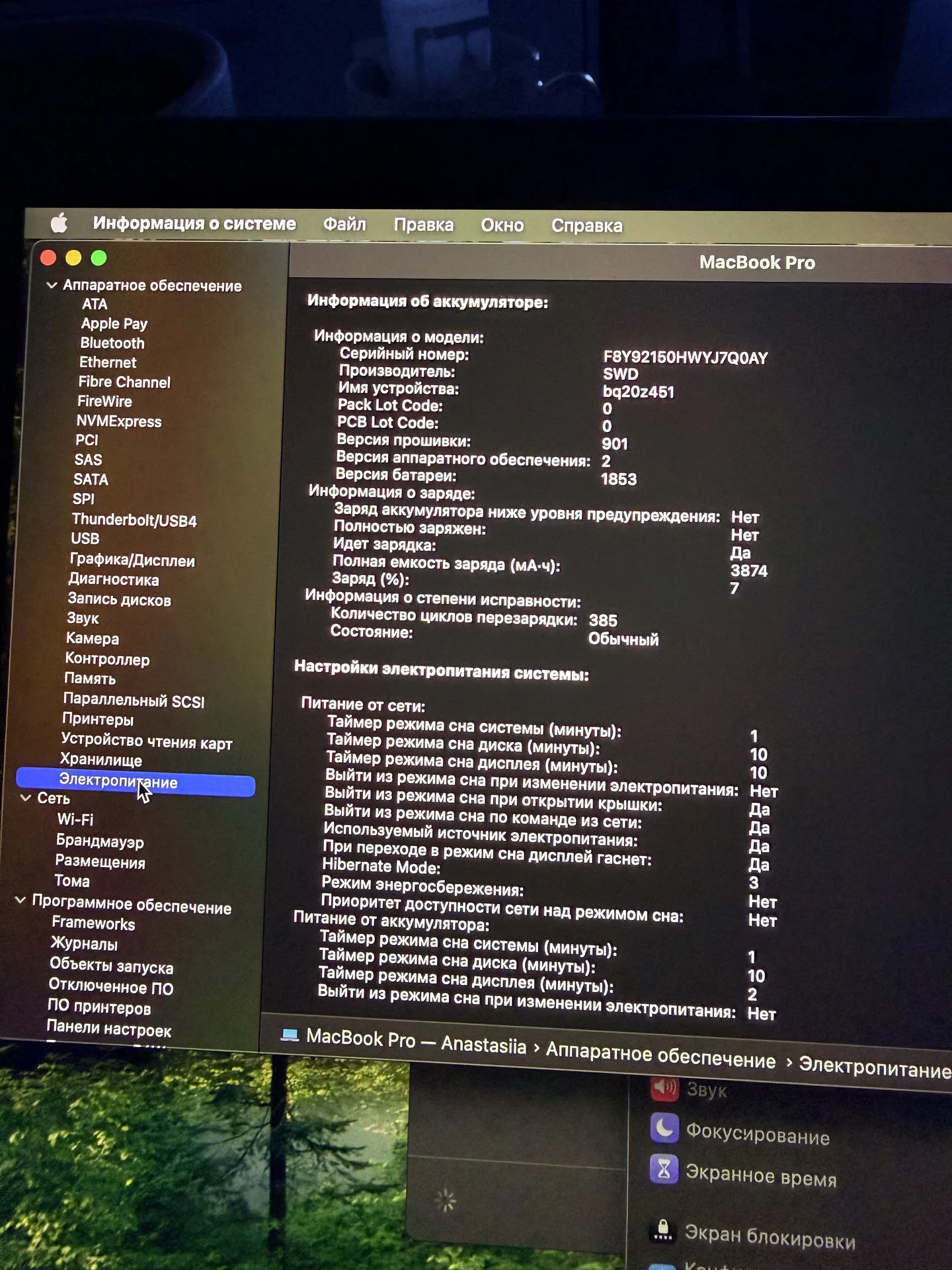Open the Правка menu
This screenshot has height=1270, width=952.
click(x=424, y=225)
